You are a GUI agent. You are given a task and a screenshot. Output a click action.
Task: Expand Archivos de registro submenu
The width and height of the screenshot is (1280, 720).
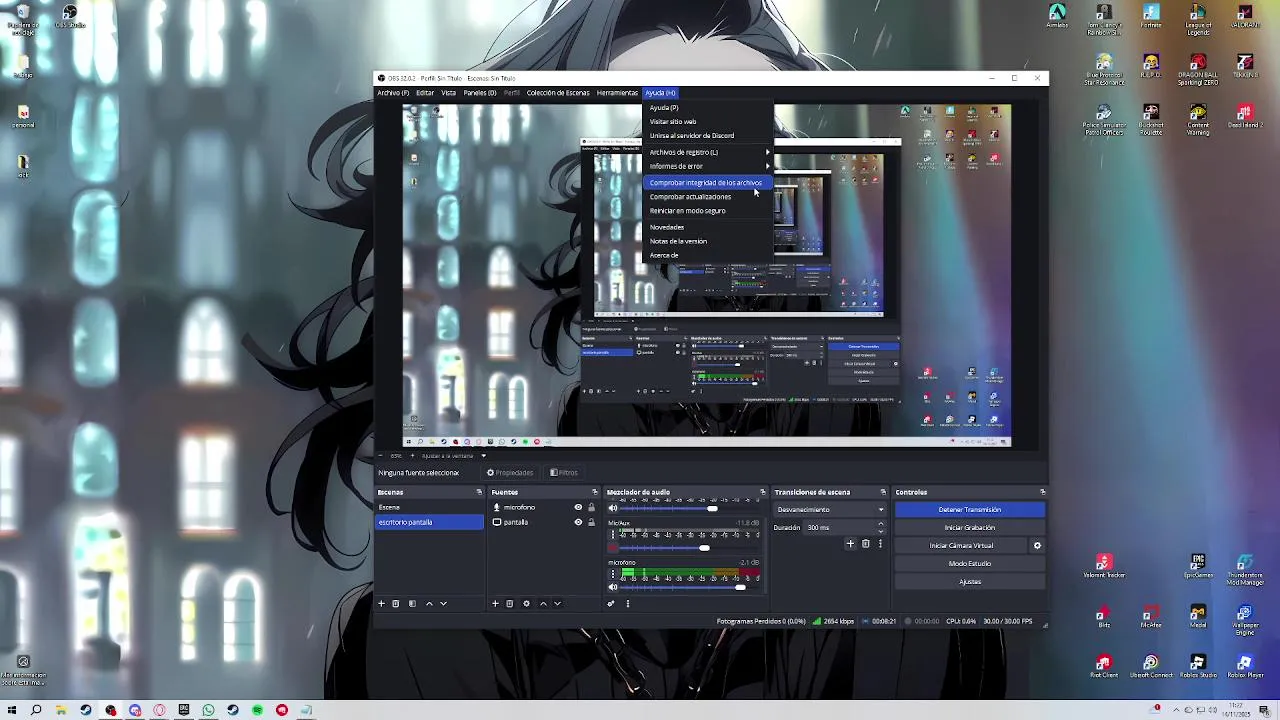[708, 152]
